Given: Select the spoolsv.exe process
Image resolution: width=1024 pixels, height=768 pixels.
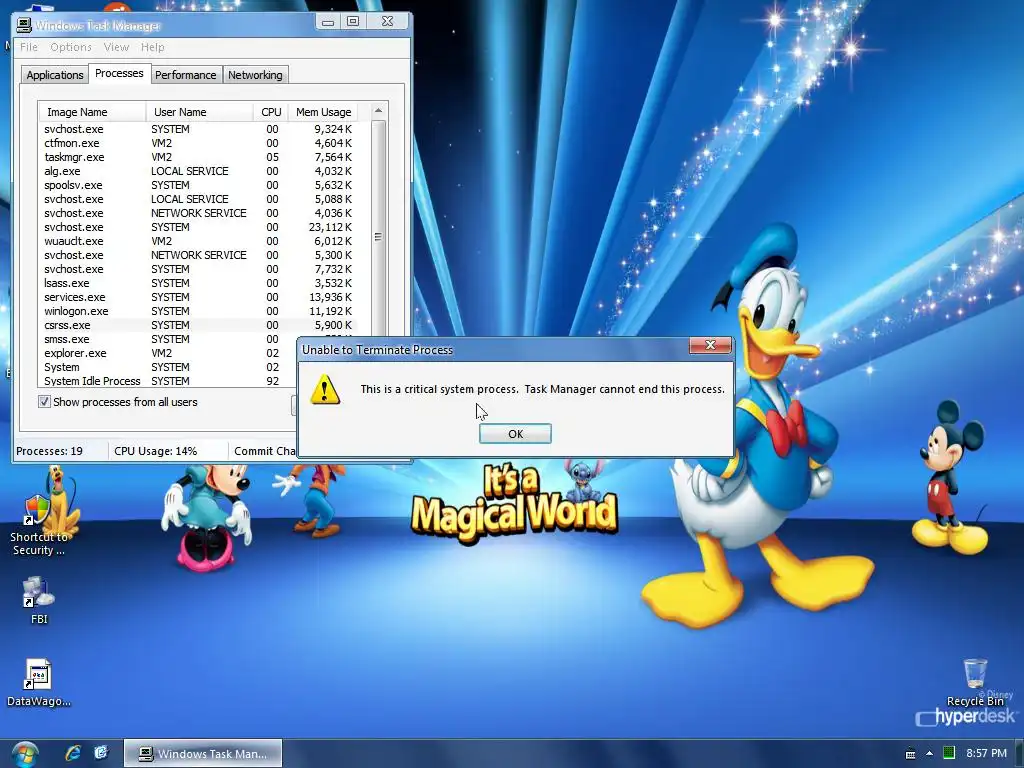Looking at the screenshot, I should coord(199,185).
